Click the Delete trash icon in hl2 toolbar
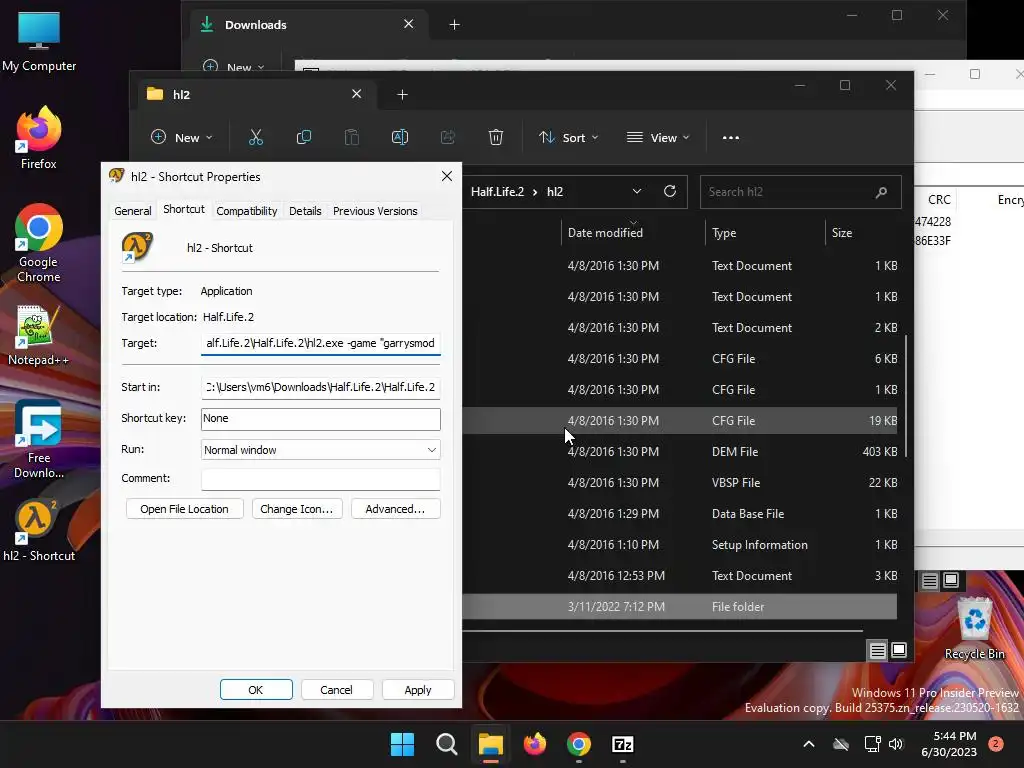 tap(496, 137)
